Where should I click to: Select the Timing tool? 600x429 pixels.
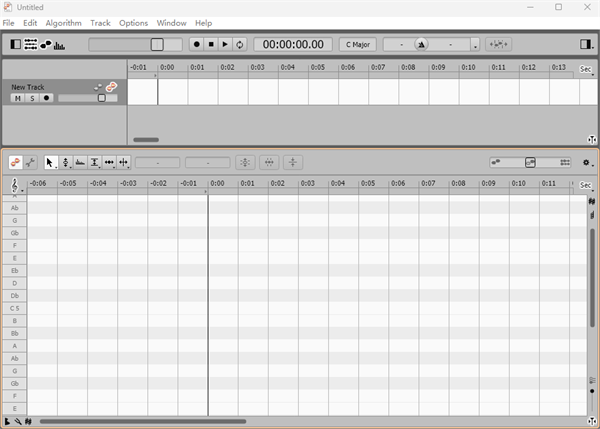click(x=109, y=163)
